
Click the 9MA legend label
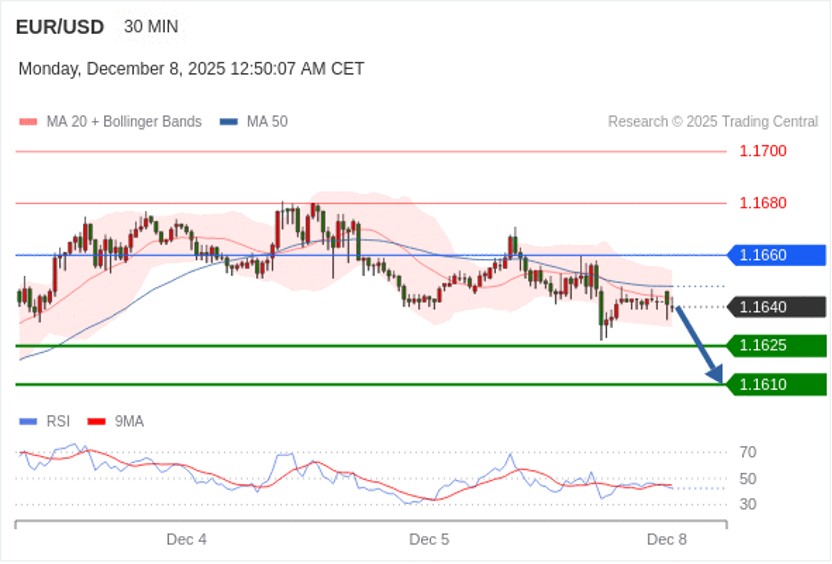click(129, 421)
